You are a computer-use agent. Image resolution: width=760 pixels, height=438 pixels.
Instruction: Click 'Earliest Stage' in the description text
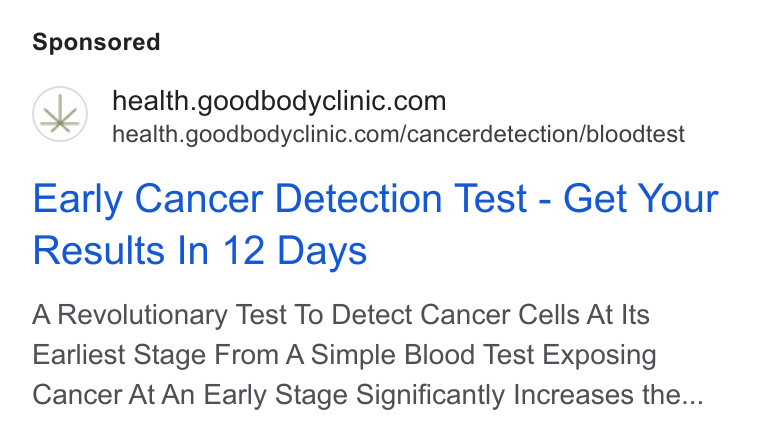(119, 355)
